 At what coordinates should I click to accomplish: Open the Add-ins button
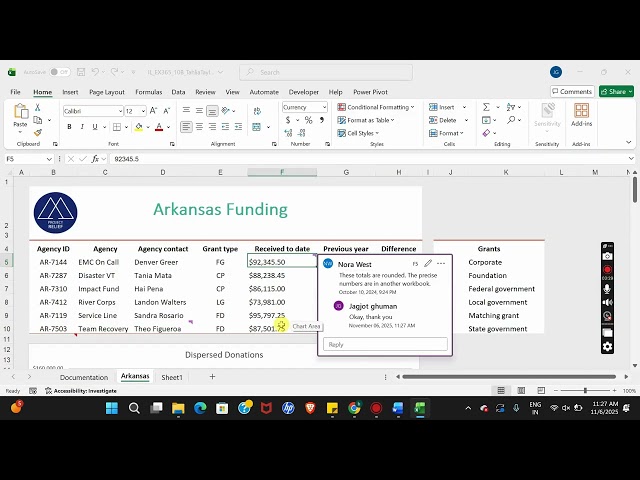coord(581,115)
